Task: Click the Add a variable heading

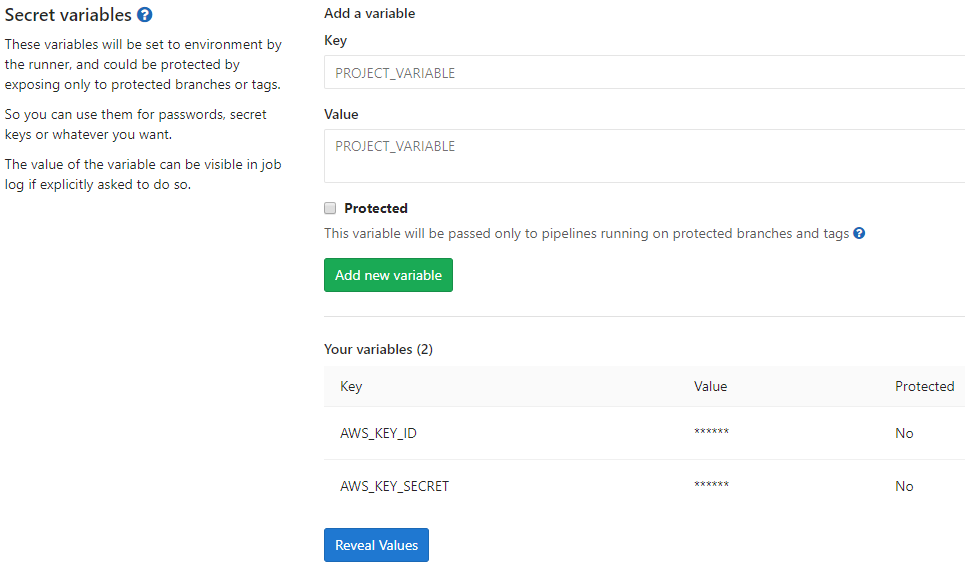Action: pos(369,14)
